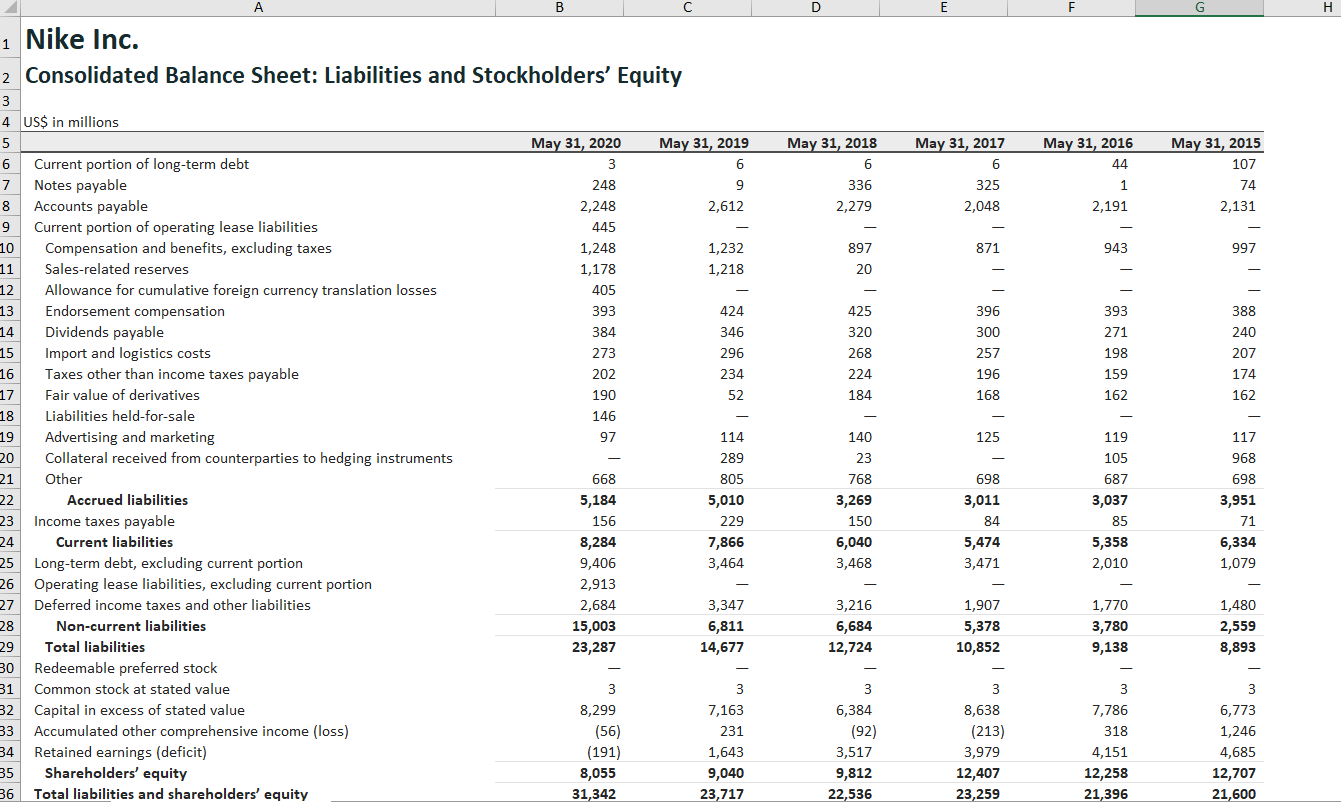Select the bold 'Accrued liabilities' label
The width and height of the screenshot is (1341, 802).
point(127,500)
